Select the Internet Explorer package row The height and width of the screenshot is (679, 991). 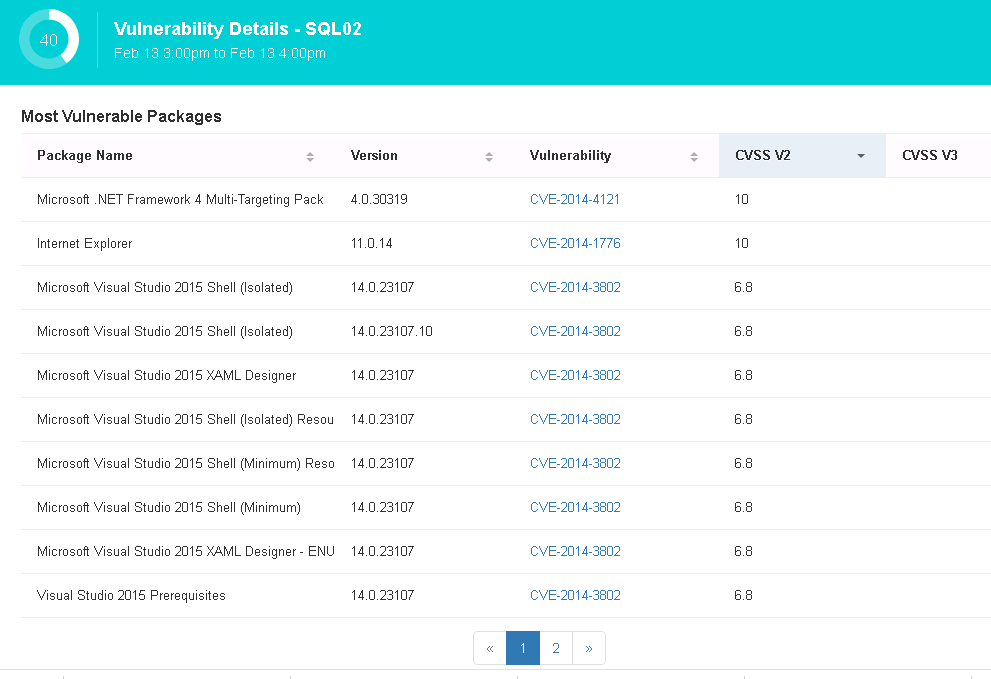coord(85,244)
